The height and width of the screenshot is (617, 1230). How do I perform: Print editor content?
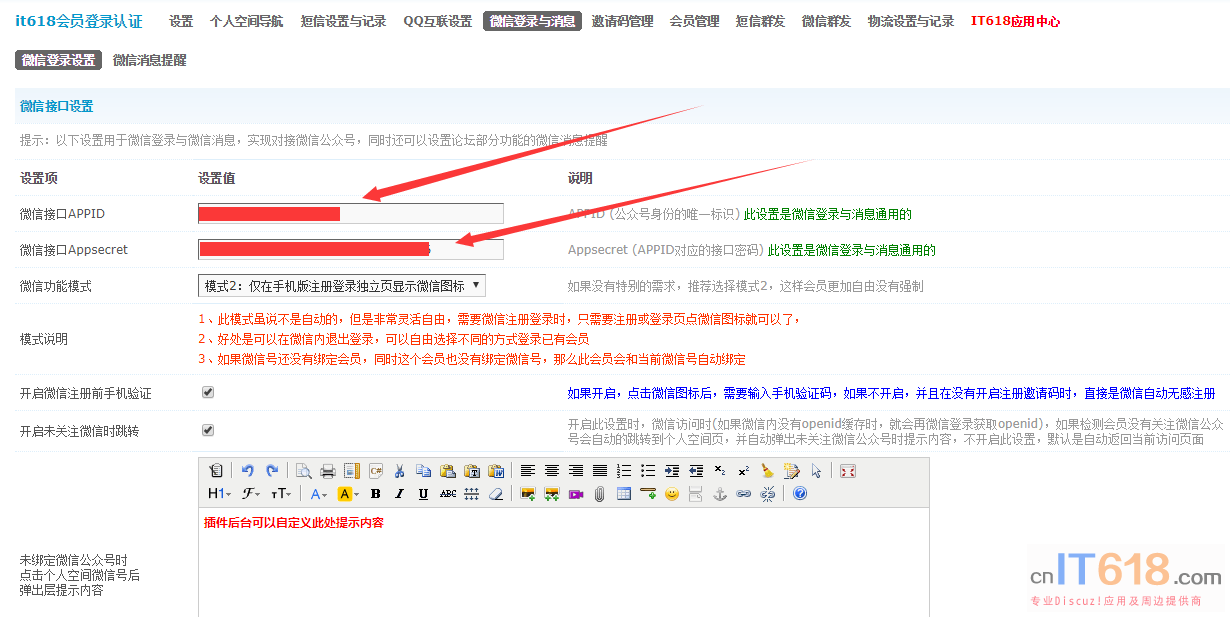click(x=328, y=471)
